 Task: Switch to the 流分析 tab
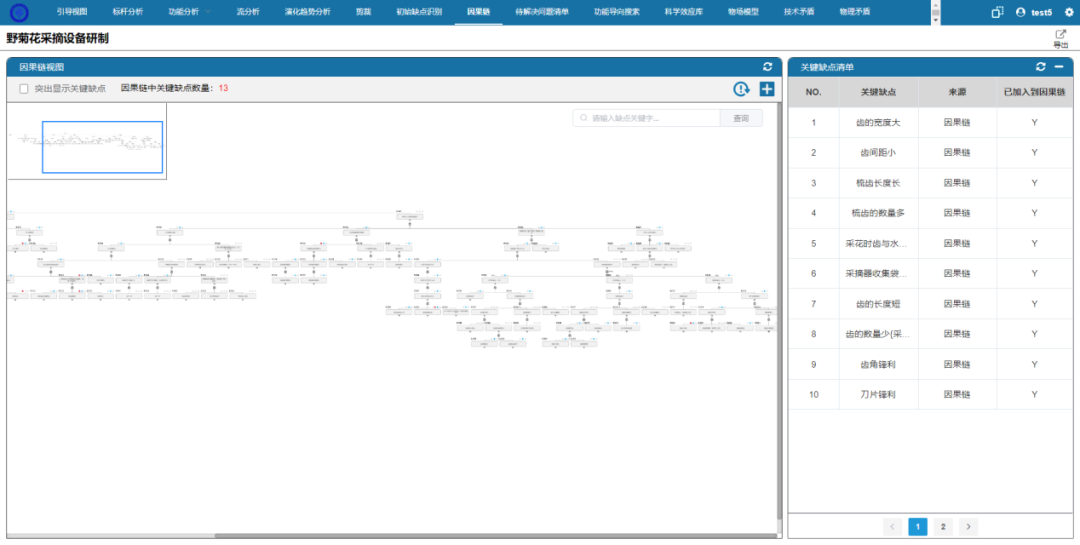(x=247, y=11)
